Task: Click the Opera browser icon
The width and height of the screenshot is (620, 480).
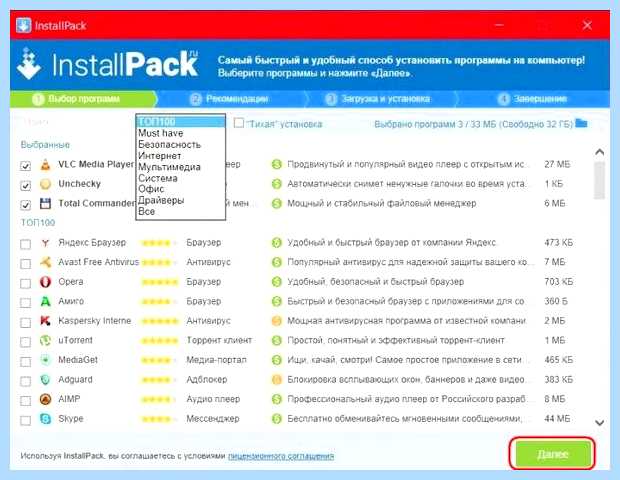Action: pyautogui.click(x=45, y=282)
